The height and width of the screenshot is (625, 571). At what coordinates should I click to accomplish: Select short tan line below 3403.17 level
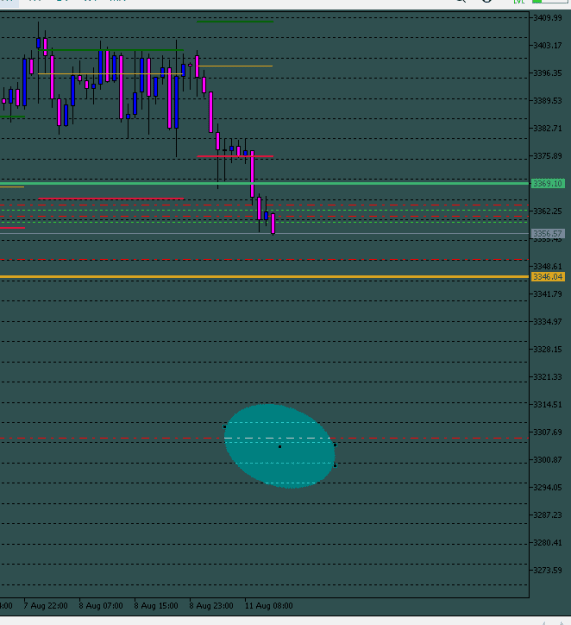[235, 66]
